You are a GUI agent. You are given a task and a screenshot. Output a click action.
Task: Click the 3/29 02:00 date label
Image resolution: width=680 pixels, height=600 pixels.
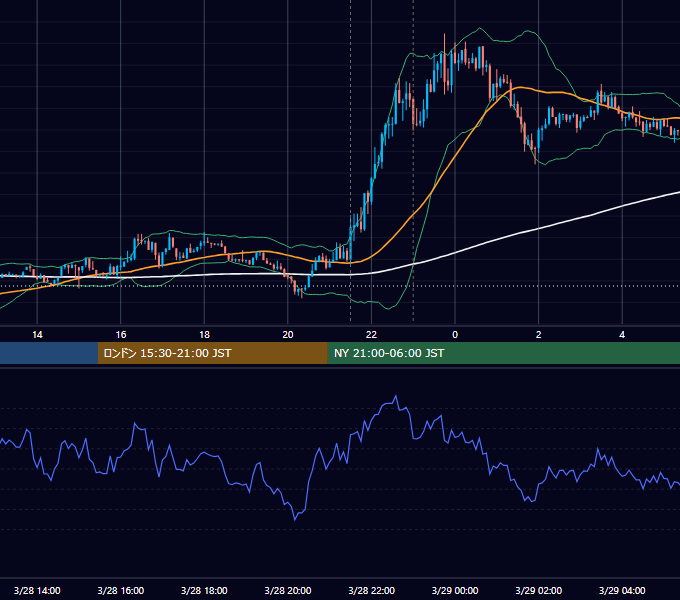(539, 590)
